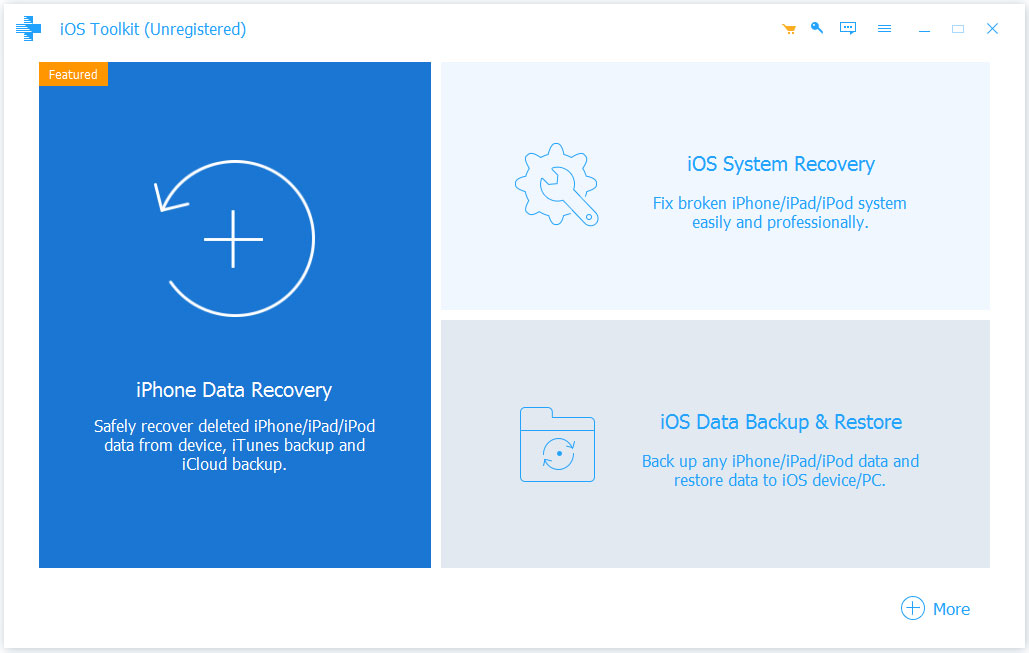Click the plus circle beside More
The height and width of the screenshot is (653, 1029).
point(912,608)
